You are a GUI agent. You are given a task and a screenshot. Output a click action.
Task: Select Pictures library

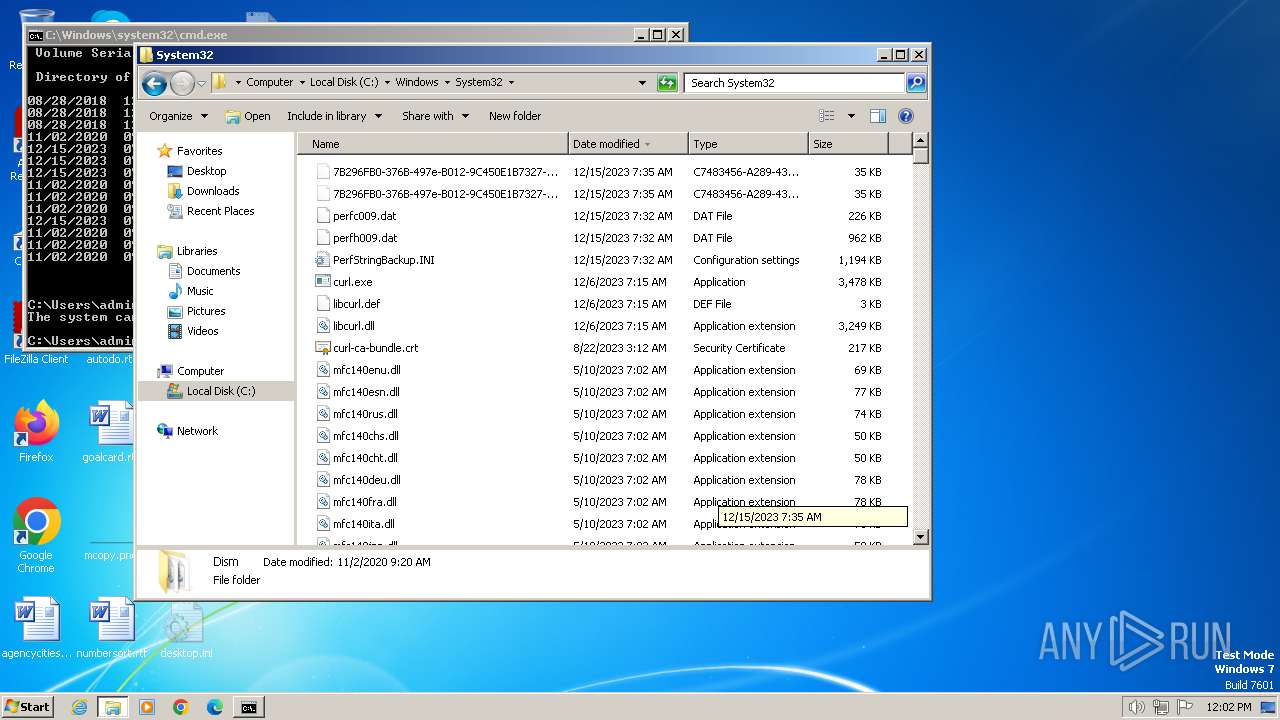[x=206, y=311]
